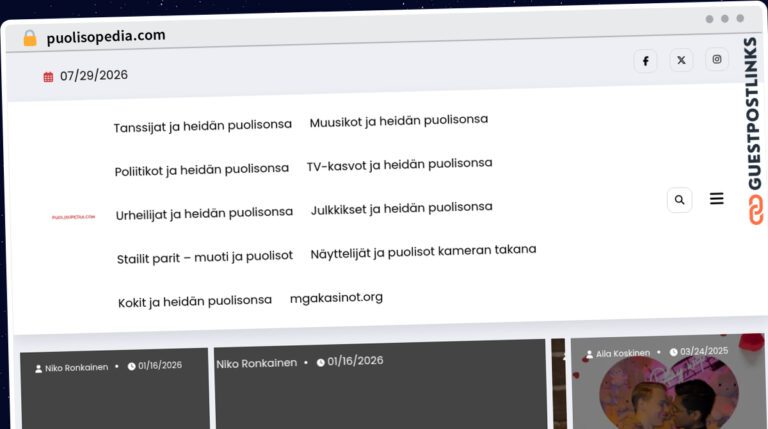
Task: Click user icon beside small Niko Ronkainen
Action: pos(39,369)
